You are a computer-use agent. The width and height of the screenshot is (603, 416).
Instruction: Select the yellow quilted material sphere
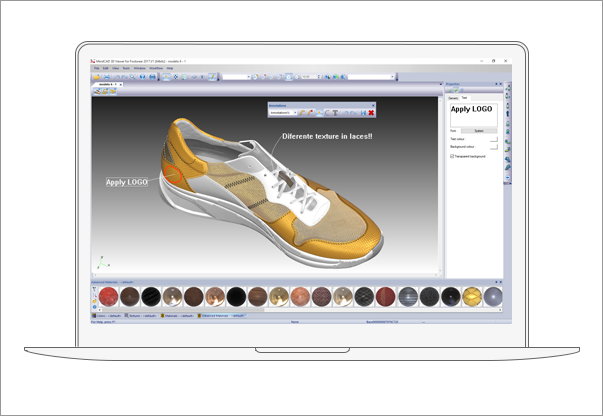tap(472, 297)
